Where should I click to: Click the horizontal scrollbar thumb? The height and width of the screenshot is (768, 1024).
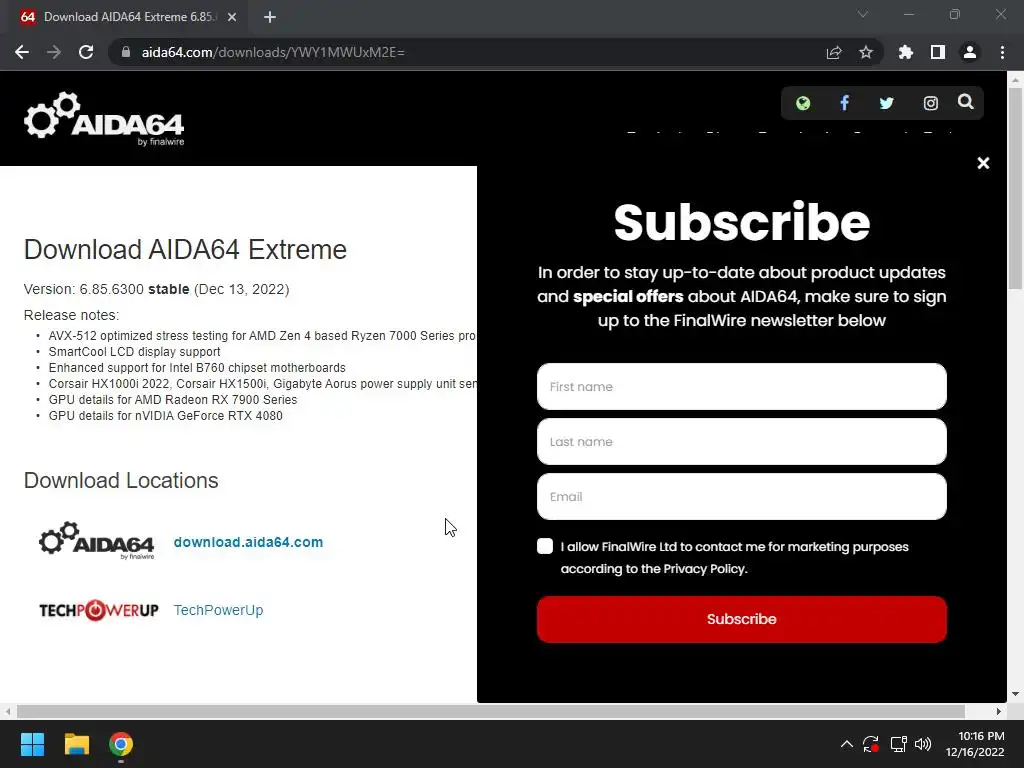click(x=491, y=711)
